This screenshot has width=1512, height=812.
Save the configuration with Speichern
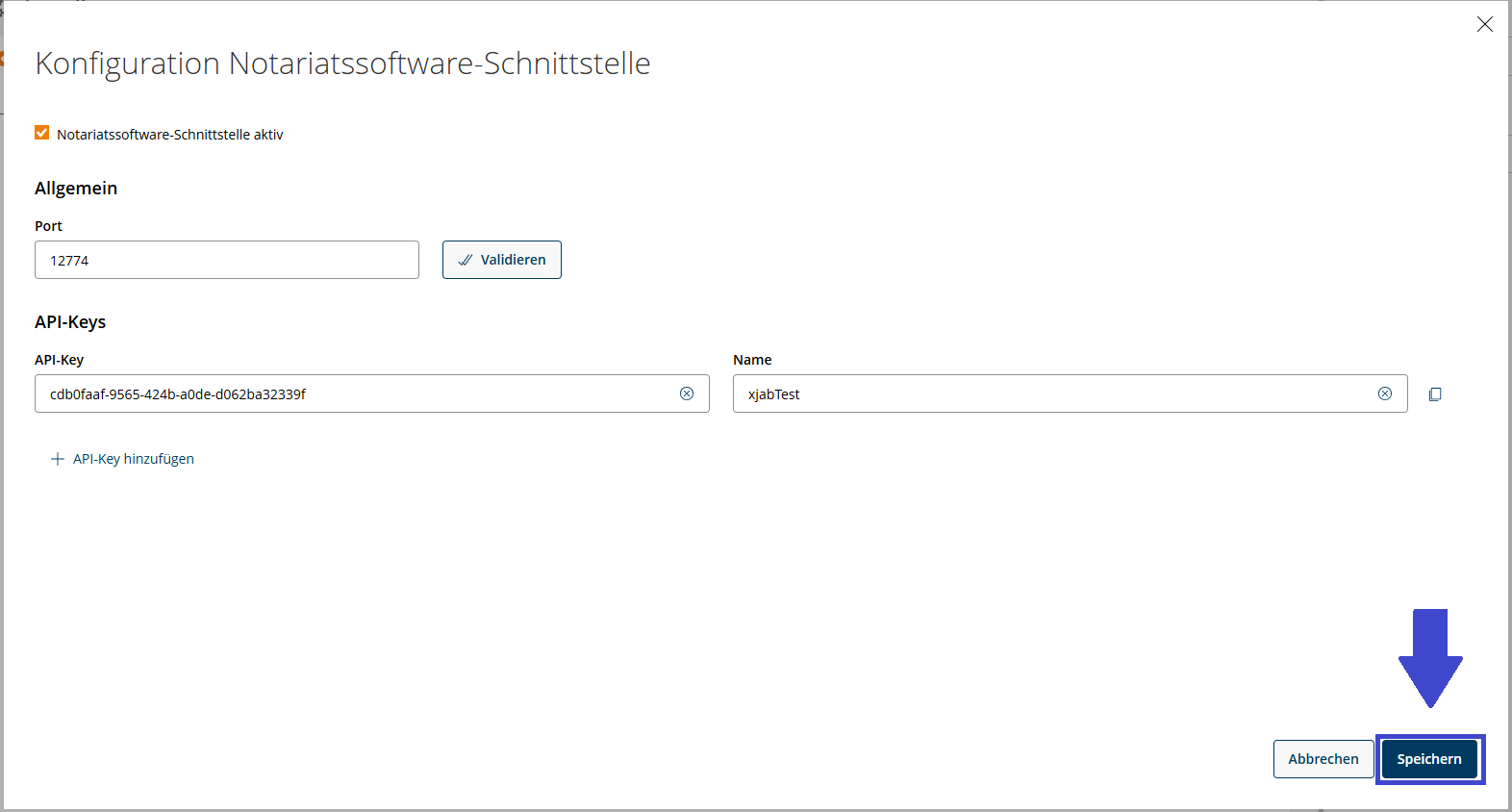[x=1429, y=759]
